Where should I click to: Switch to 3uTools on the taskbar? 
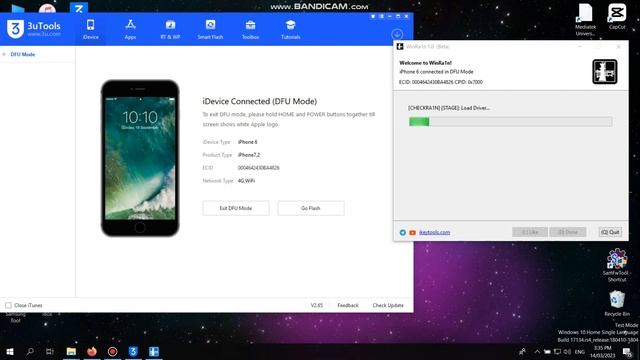tap(133, 351)
